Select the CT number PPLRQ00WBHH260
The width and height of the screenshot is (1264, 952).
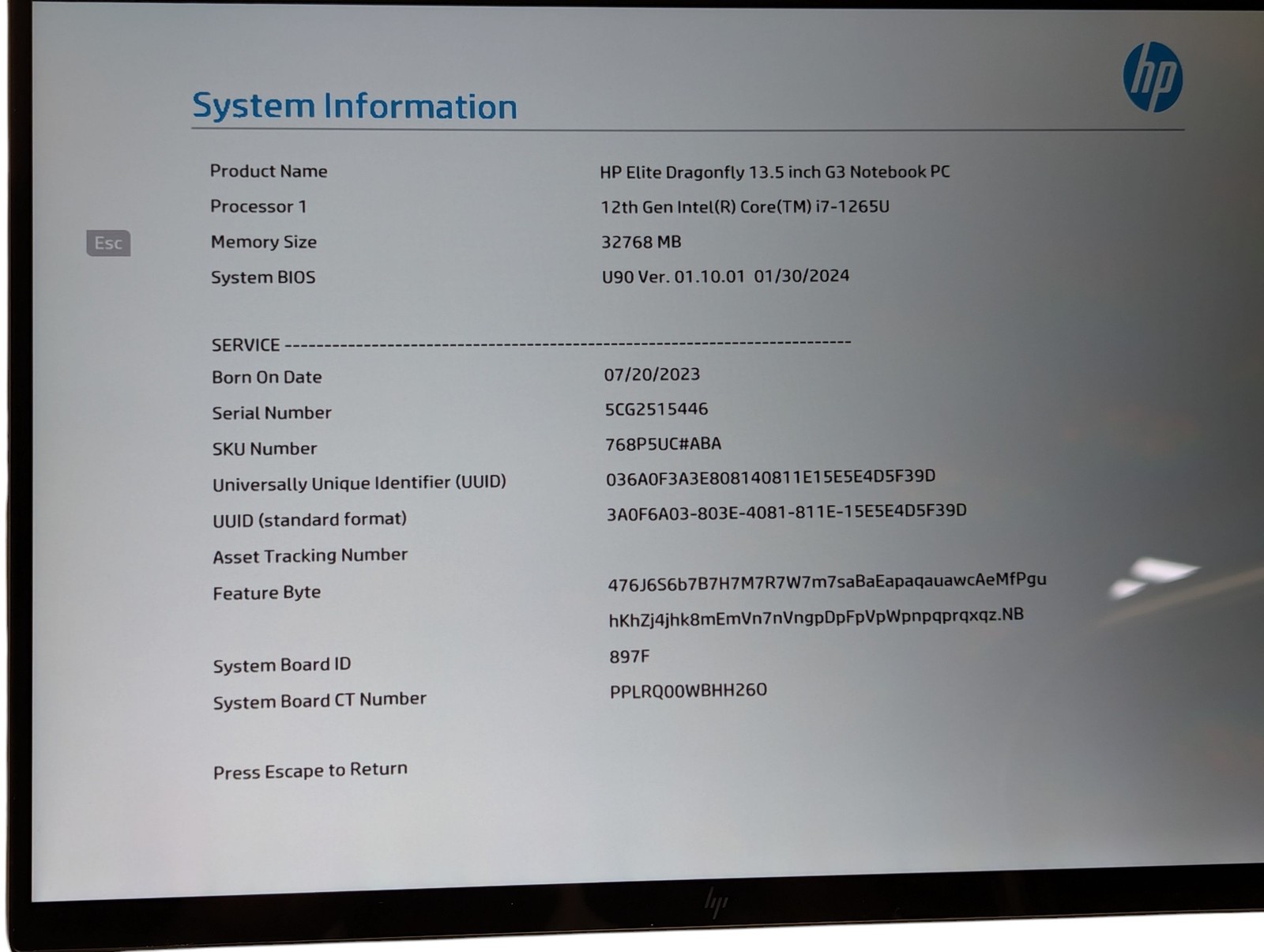click(x=689, y=690)
